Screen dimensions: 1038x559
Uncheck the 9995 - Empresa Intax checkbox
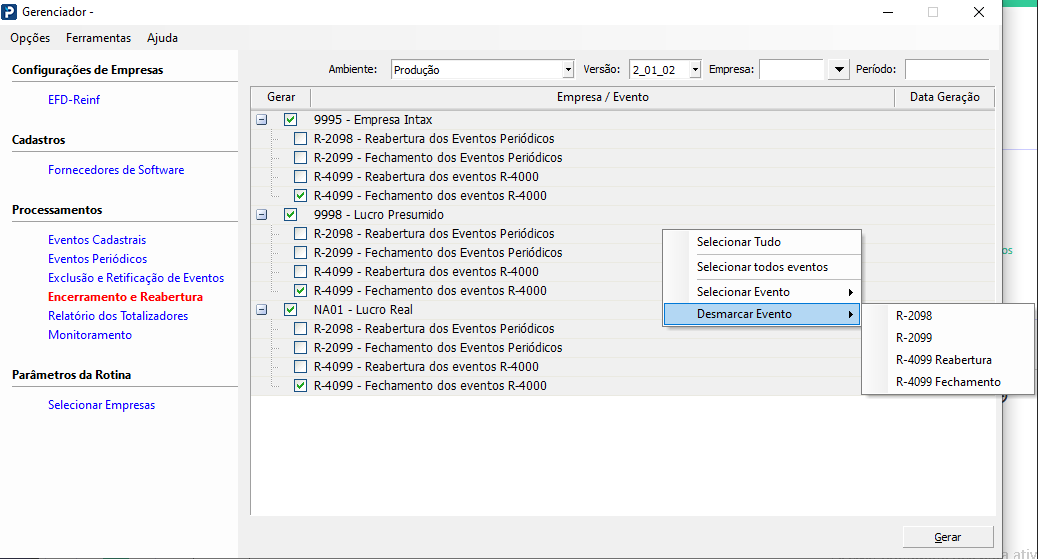(291, 120)
